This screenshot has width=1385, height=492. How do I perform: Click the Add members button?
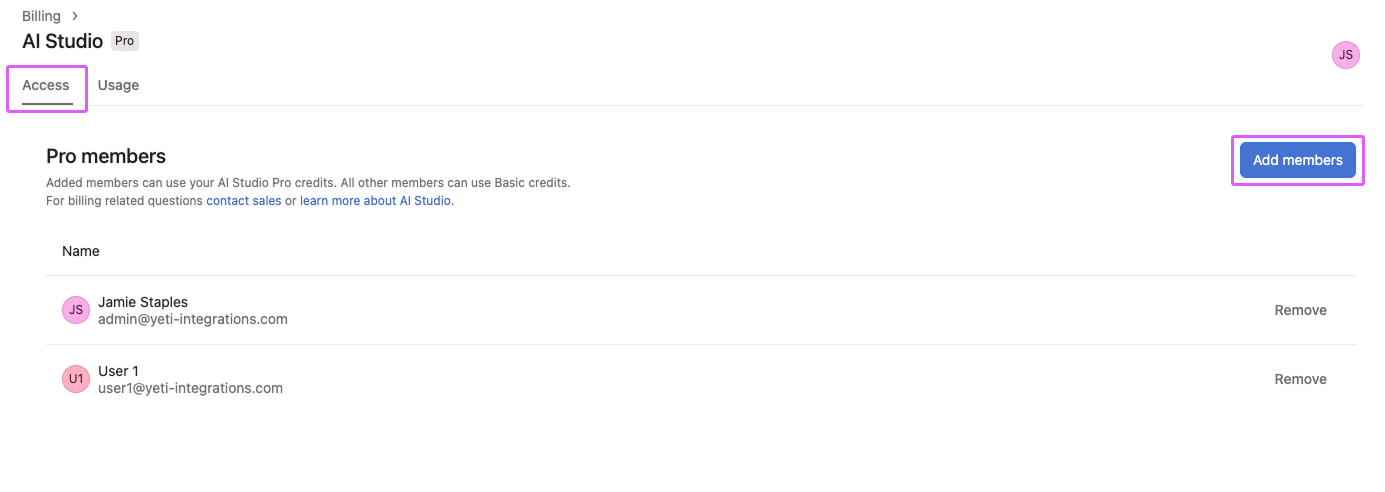(x=1298, y=160)
